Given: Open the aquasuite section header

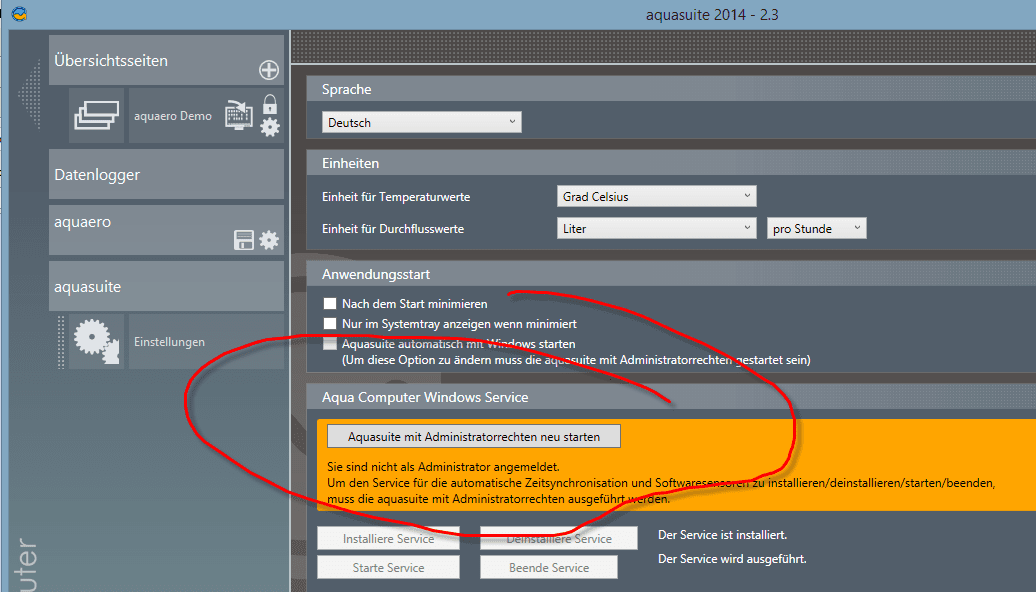Looking at the screenshot, I should [166, 286].
